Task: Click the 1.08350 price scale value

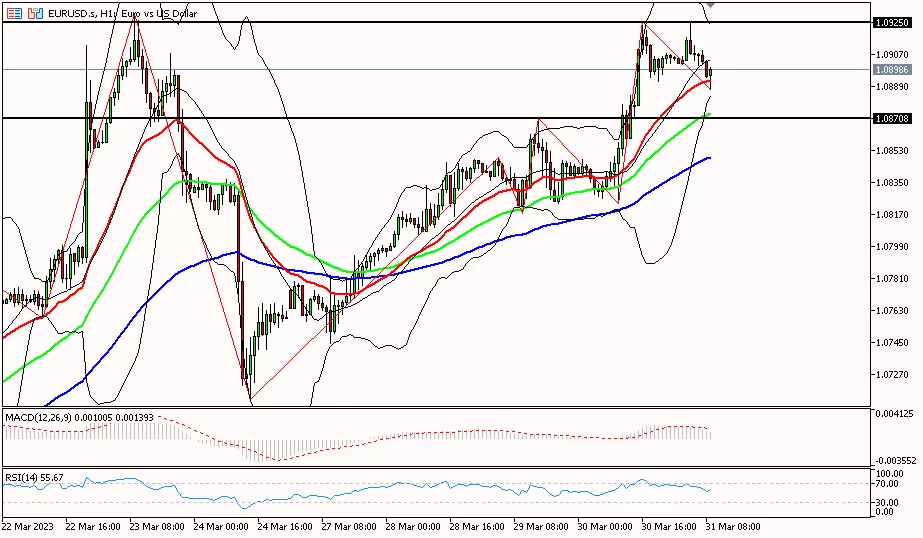Action: coord(892,182)
